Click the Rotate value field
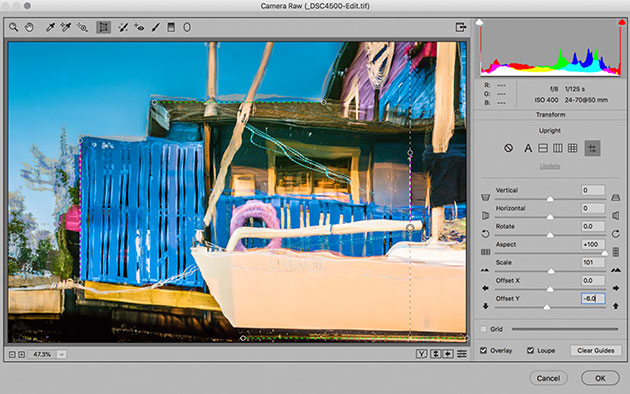 coord(593,226)
